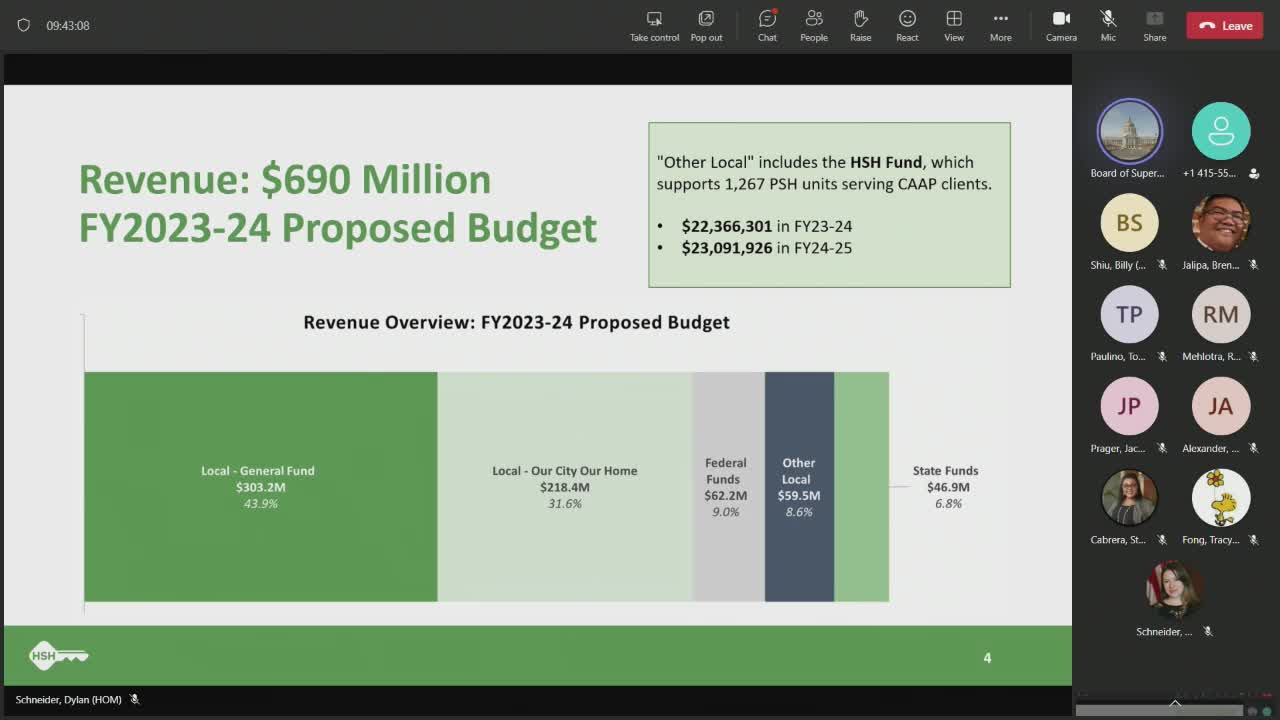
Task: Click the Alexander JA participant avatar
Action: coord(1220,406)
